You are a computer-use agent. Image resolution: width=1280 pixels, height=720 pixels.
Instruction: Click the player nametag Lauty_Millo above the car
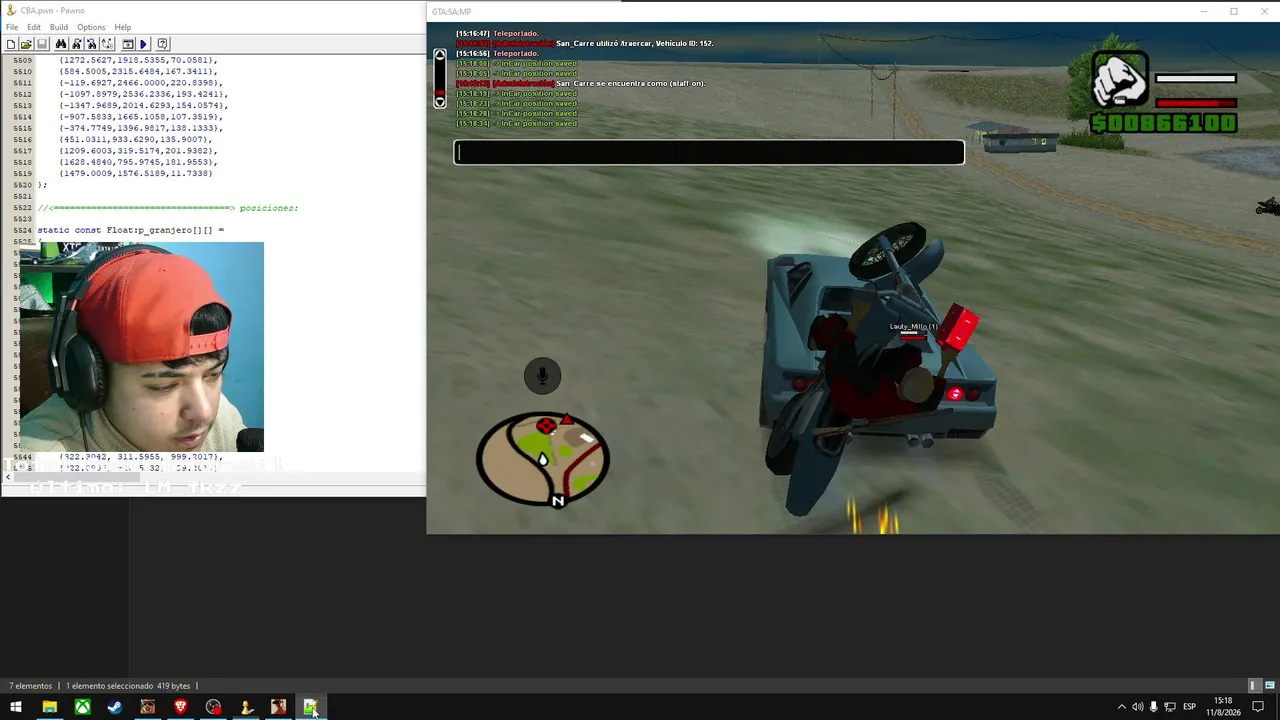(914, 326)
